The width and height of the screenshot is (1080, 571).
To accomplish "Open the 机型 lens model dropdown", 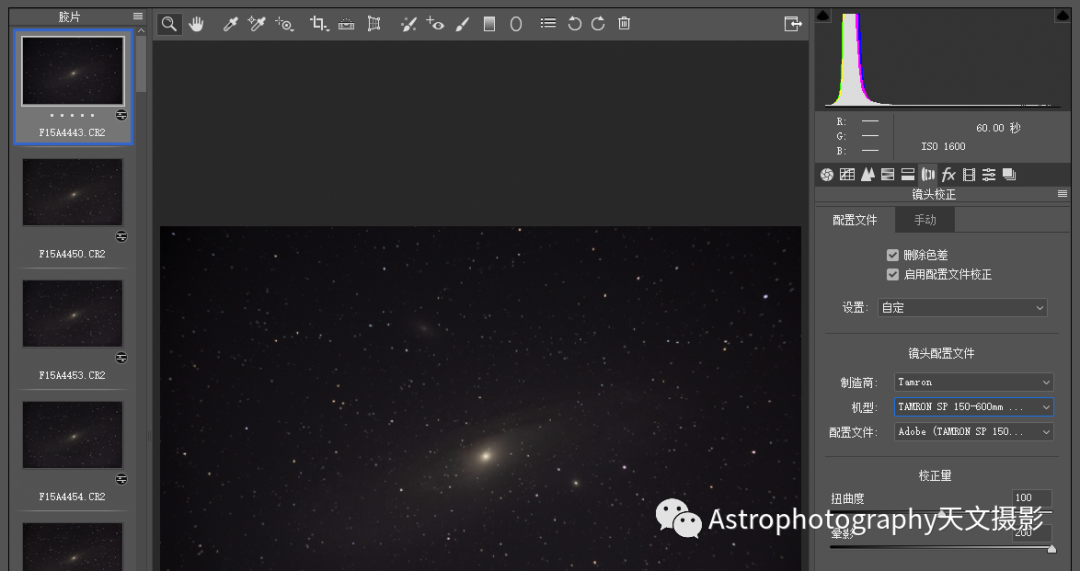I will coord(973,406).
